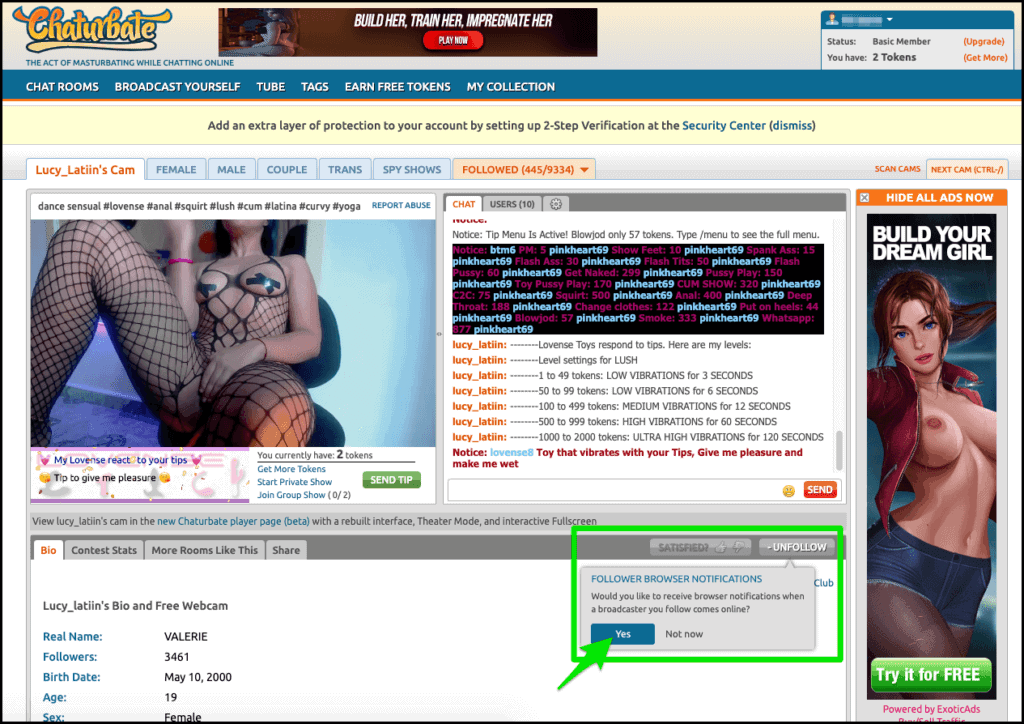The height and width of the screenshot is (724, 1024).
Task: Click the thumbs up satisfied icon
Action: 721,547
